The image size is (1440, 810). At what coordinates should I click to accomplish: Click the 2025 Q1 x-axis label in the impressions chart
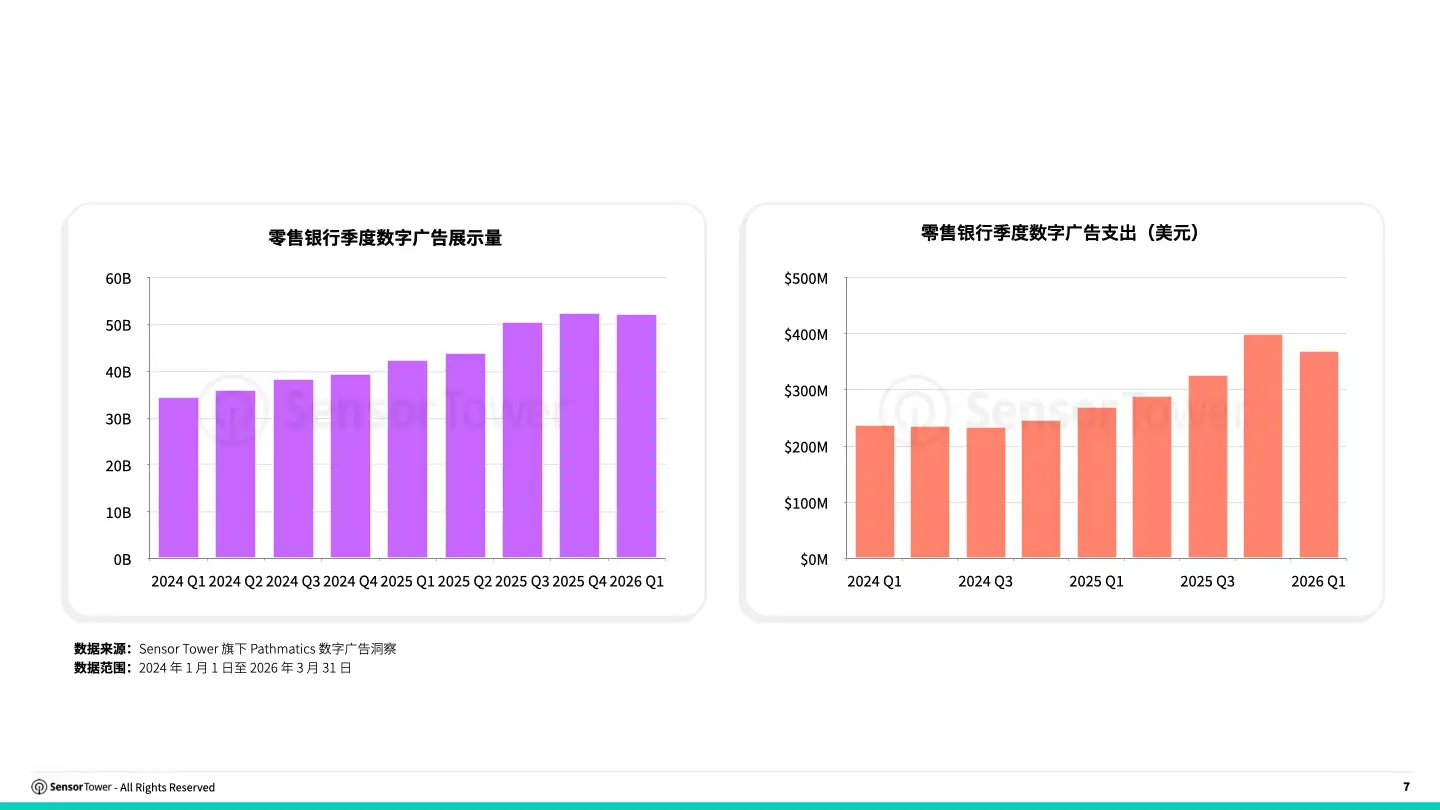[x=408, y=582]
